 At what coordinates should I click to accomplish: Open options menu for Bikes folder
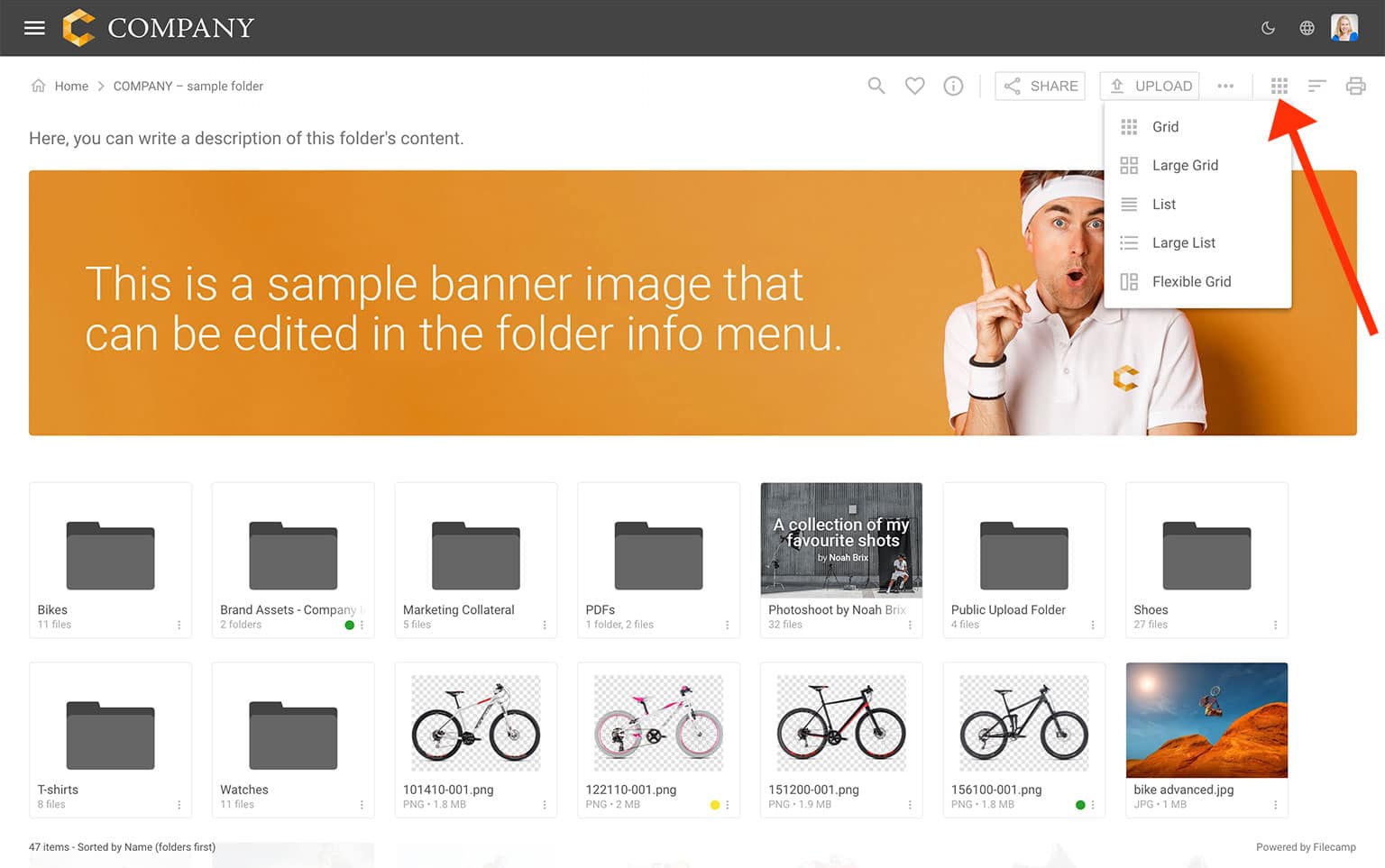point(179,625)
